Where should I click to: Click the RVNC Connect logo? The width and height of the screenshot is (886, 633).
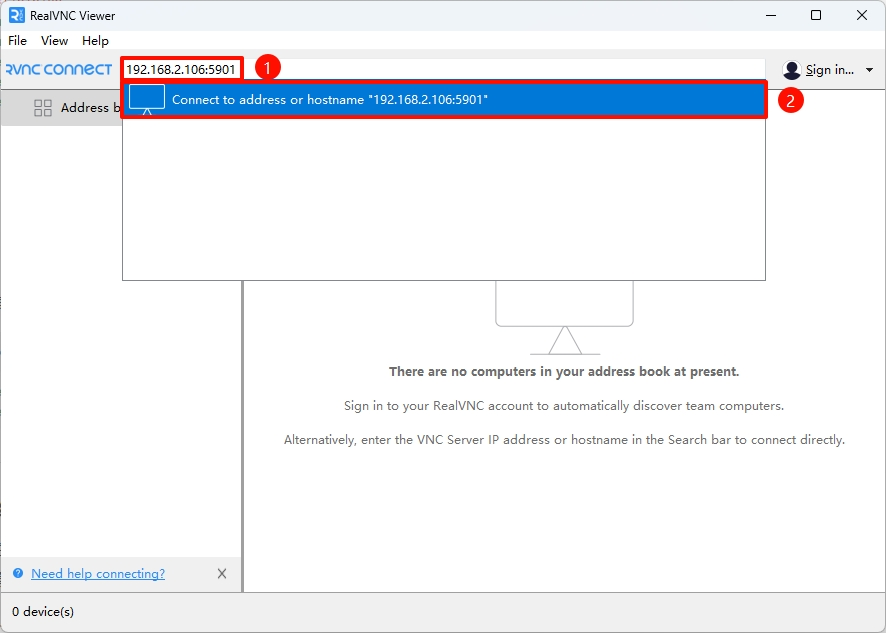(x=59, y=70)
